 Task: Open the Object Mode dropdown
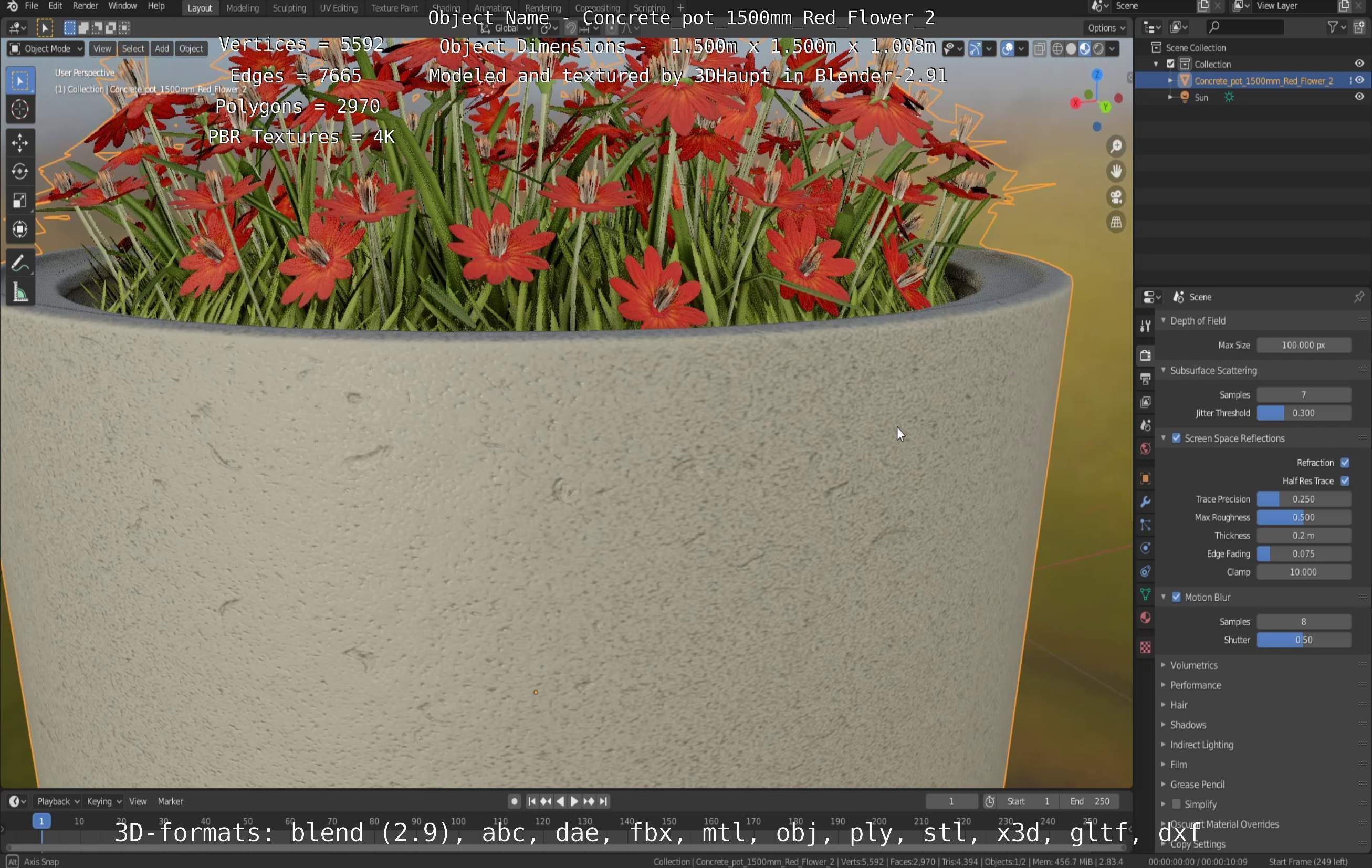tap(46, 48)
